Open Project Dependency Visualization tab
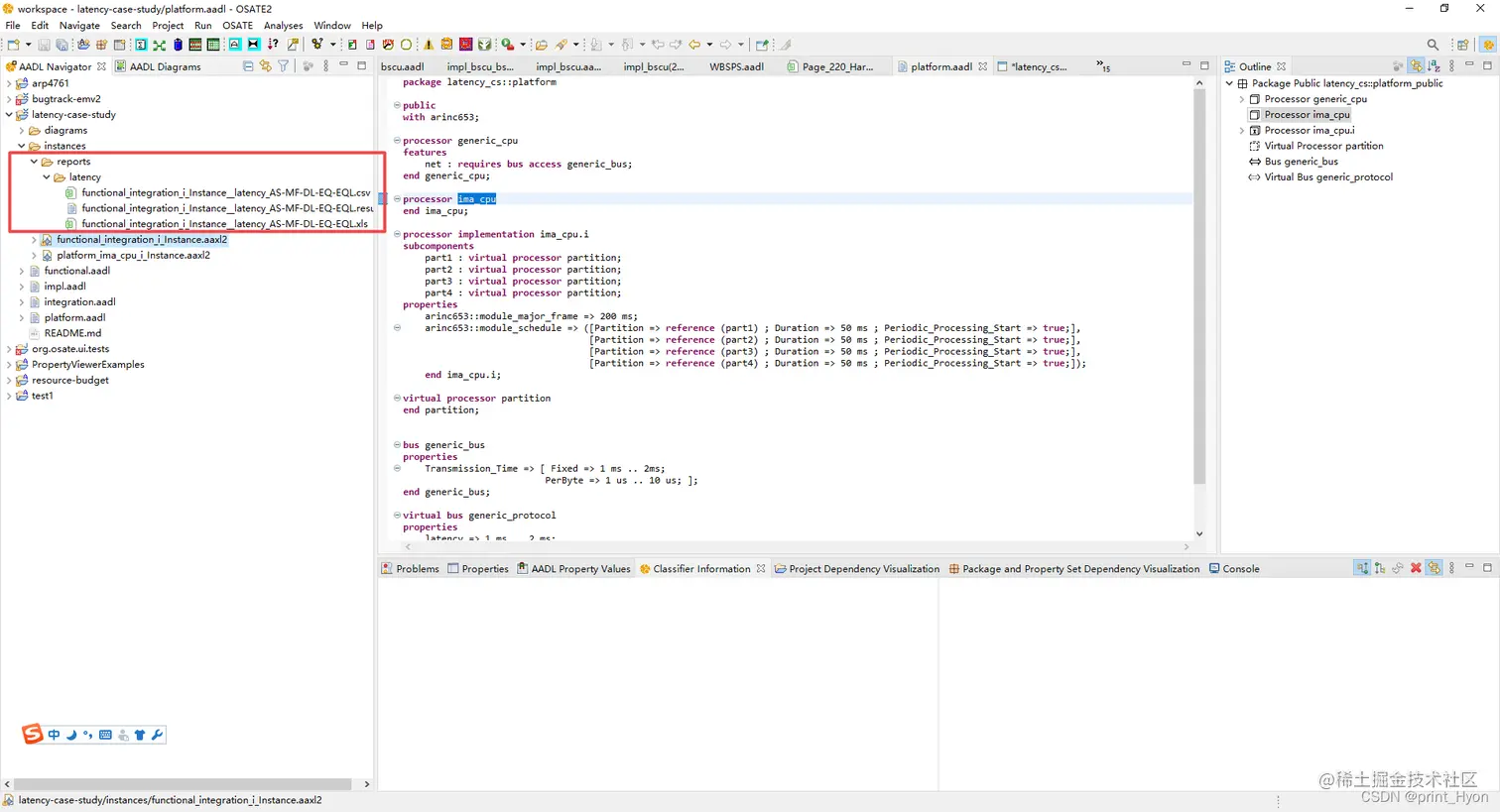 click(x=856, y=568)
